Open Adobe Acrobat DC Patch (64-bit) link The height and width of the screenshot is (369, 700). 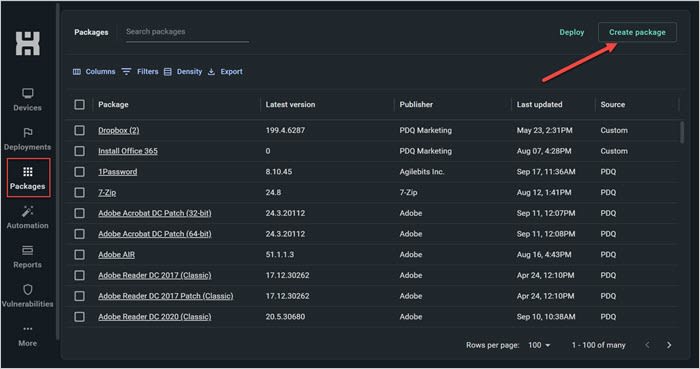coord(155,234)
